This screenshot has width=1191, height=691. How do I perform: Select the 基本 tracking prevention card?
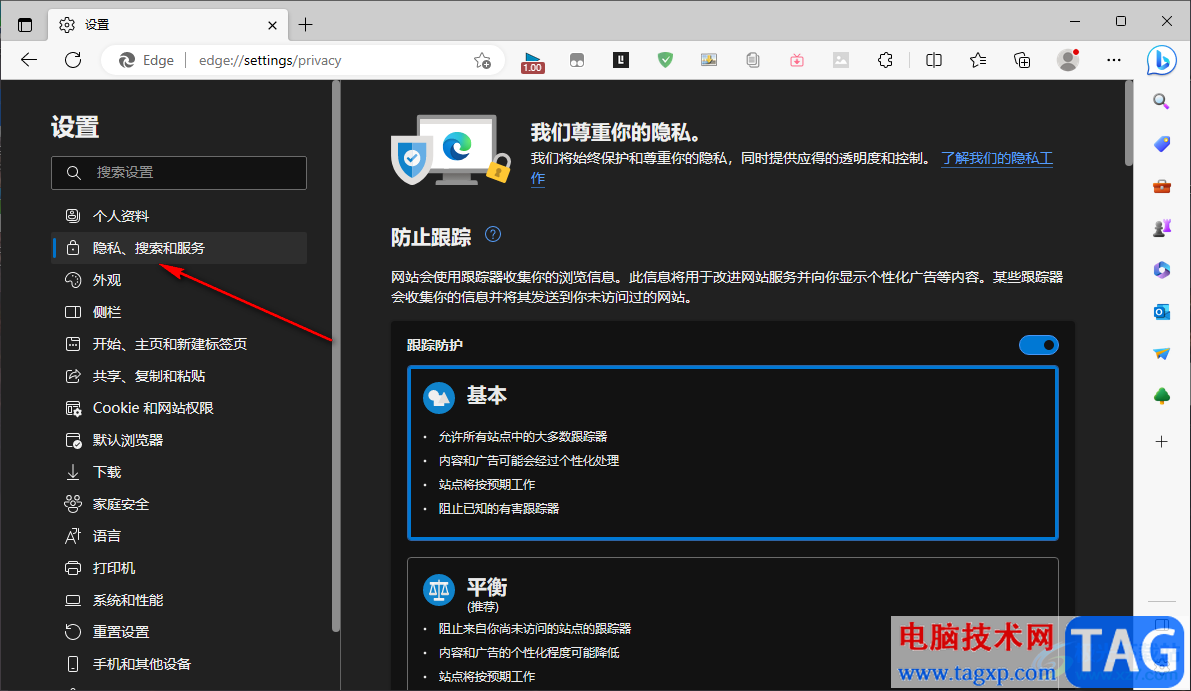[733, 453]
